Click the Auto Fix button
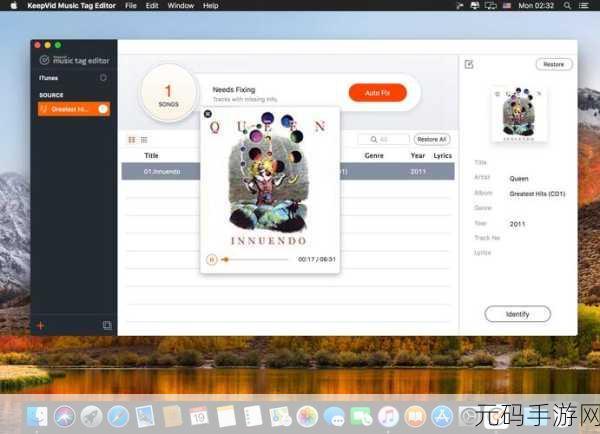The image size is (600, 434). (377, 93)
